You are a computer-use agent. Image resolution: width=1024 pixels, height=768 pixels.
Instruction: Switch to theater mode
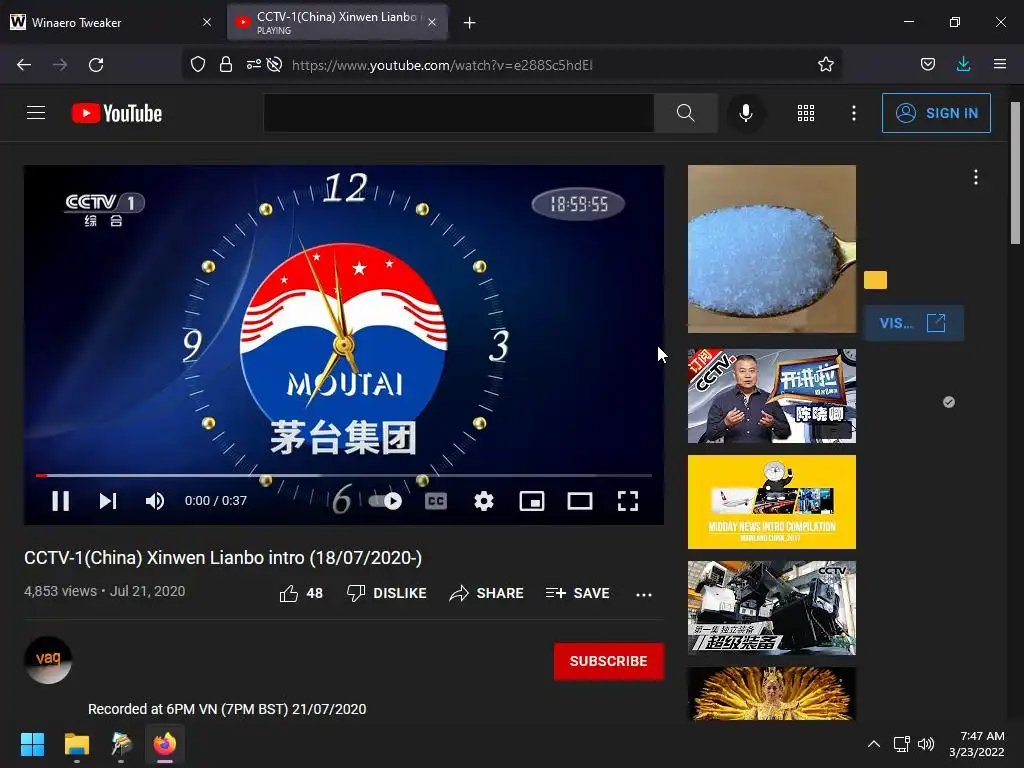click(580, 501)
